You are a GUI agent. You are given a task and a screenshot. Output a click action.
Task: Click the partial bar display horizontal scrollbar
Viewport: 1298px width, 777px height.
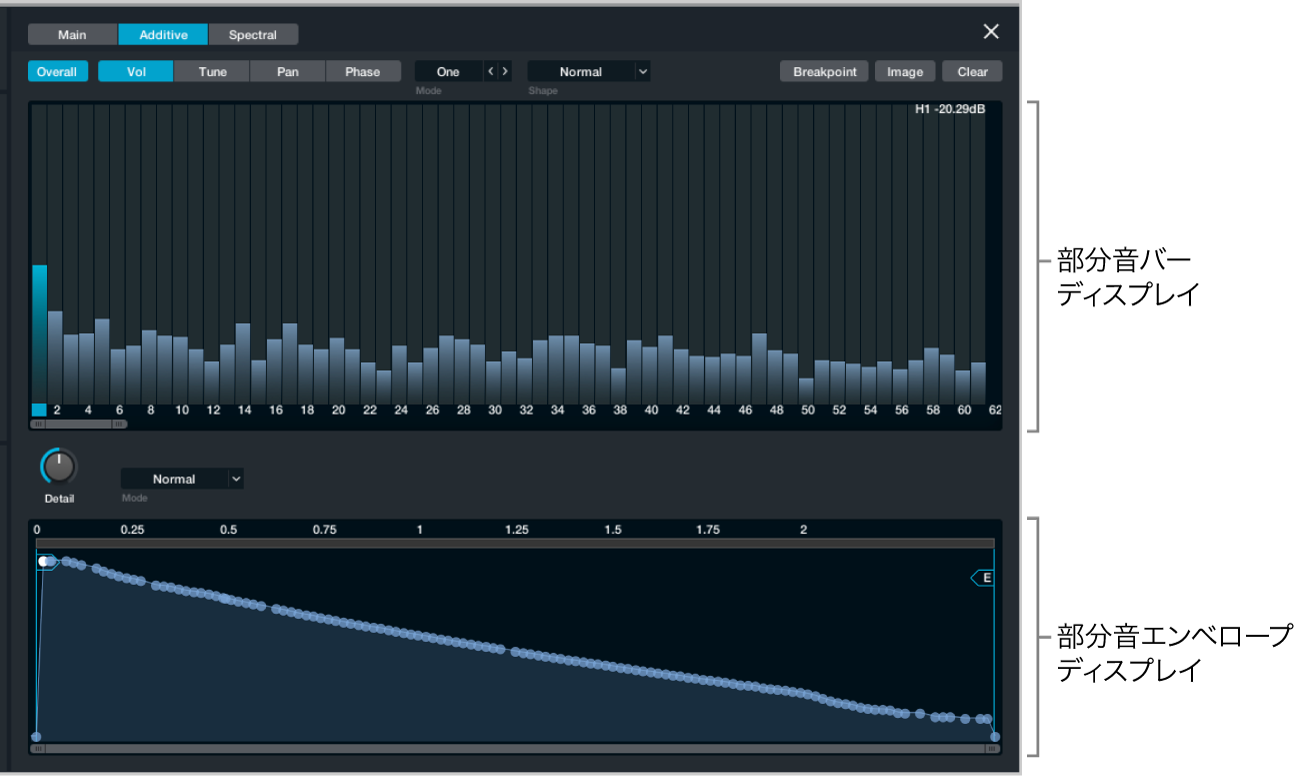[x=79, y=424]
